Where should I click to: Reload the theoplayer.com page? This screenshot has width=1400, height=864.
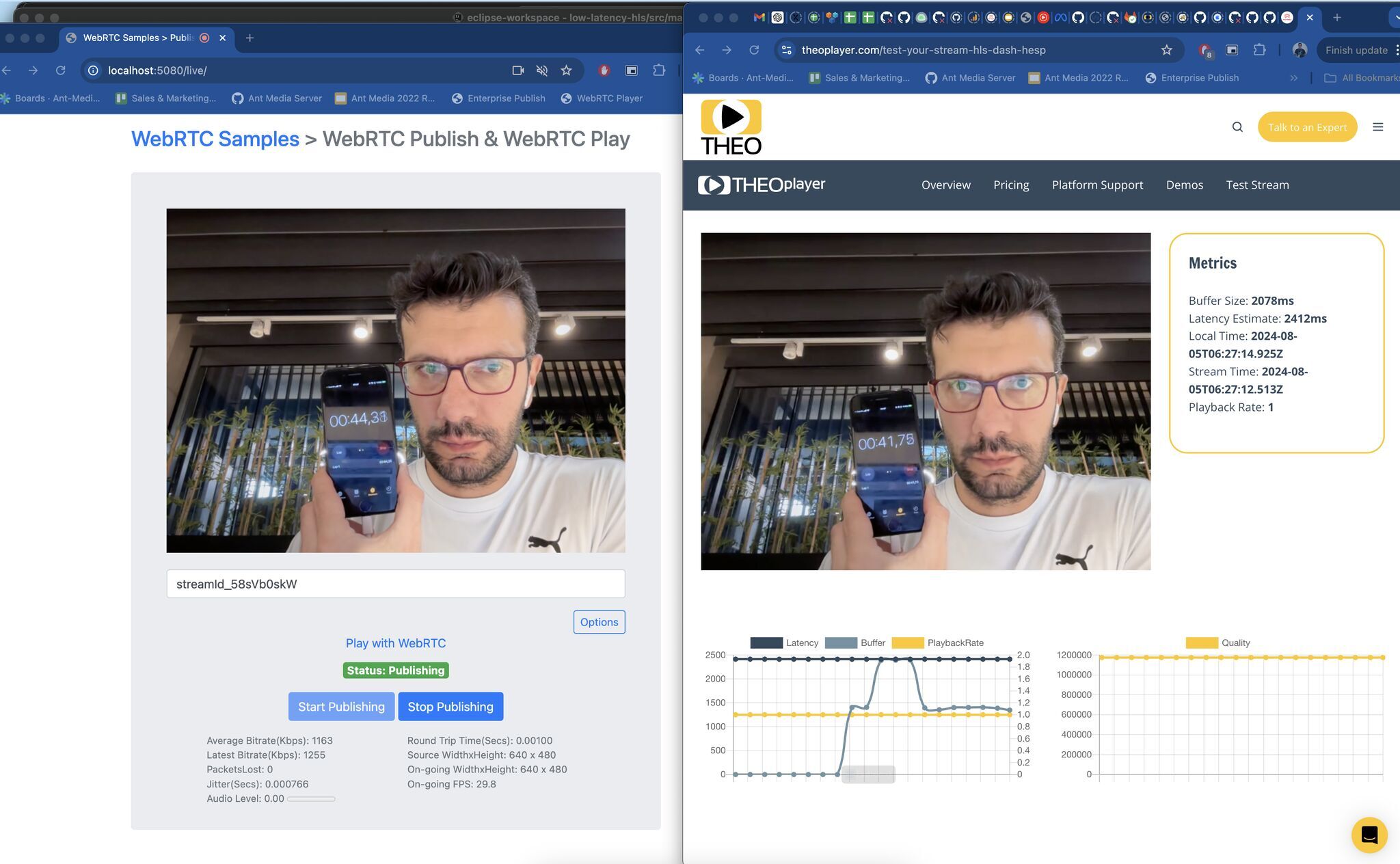(754, 50)
